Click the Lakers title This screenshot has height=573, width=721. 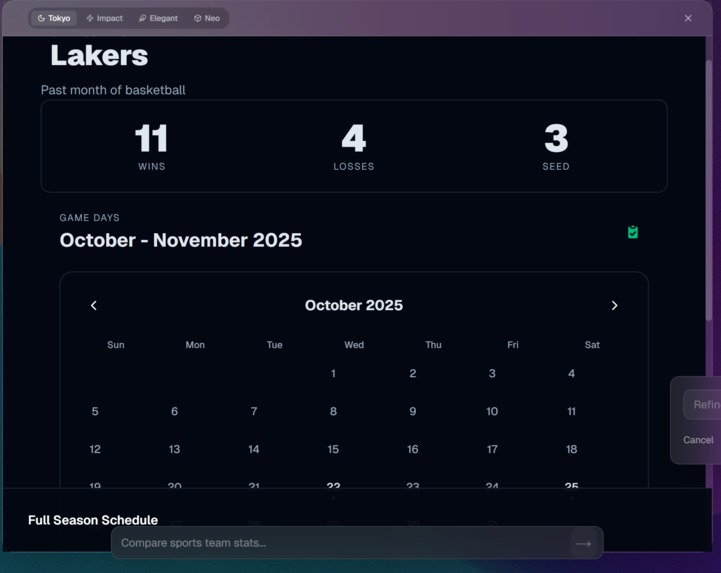tap(99, 56)
